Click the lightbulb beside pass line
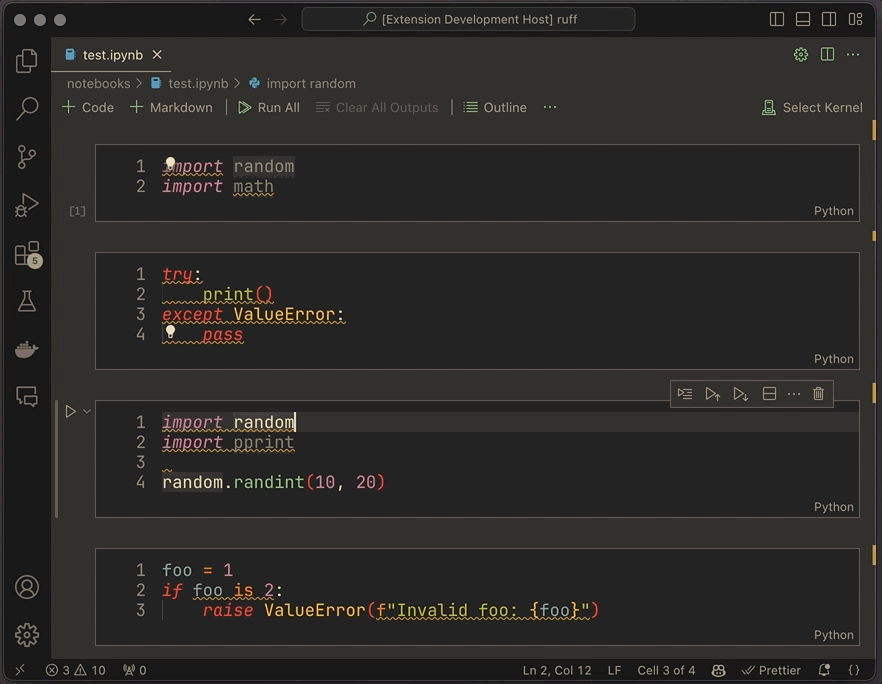 pos(170,331)
